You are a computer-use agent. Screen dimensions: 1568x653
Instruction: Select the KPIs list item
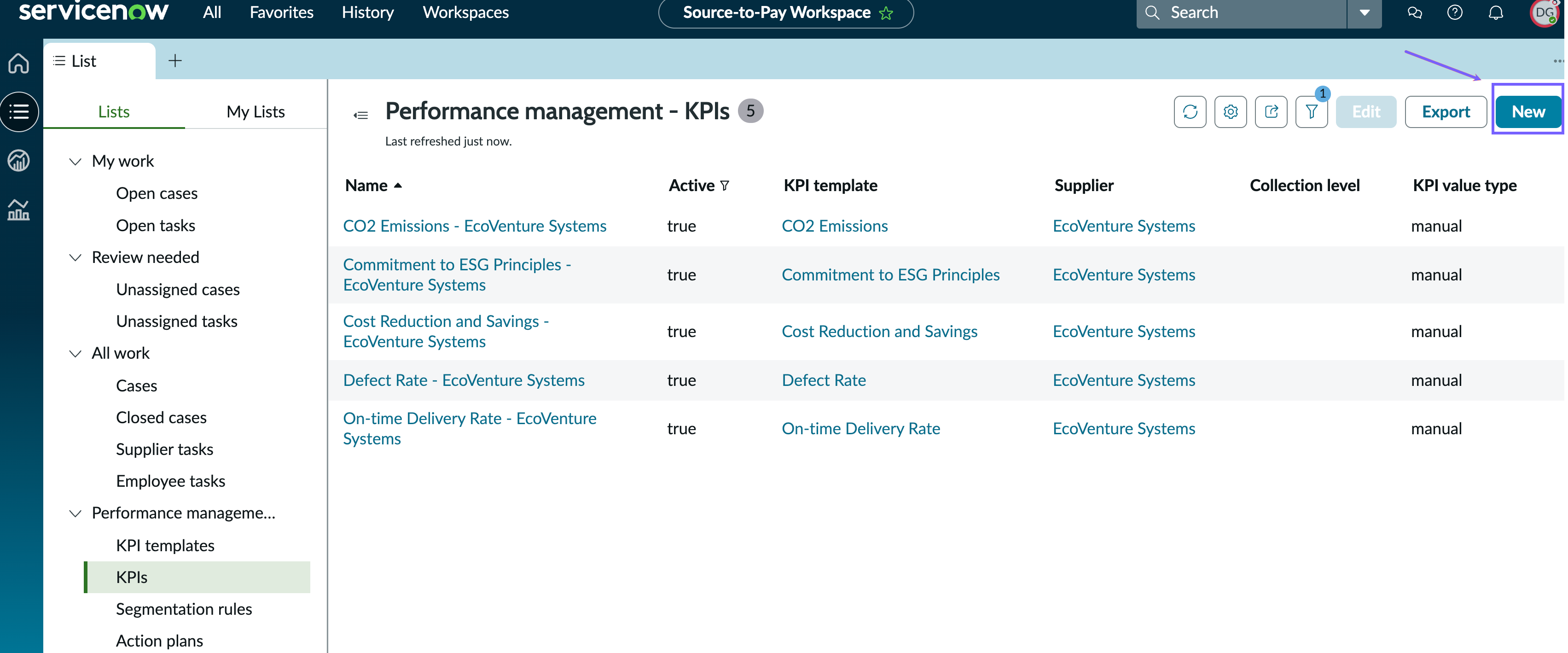197,577
